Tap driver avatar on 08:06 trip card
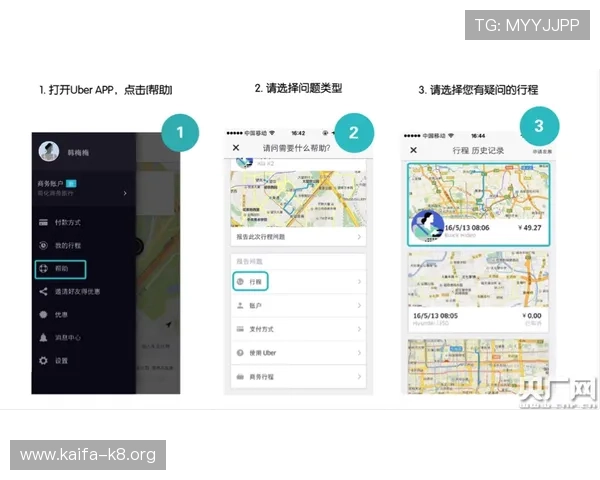600x480 pixels. point(427,226)
